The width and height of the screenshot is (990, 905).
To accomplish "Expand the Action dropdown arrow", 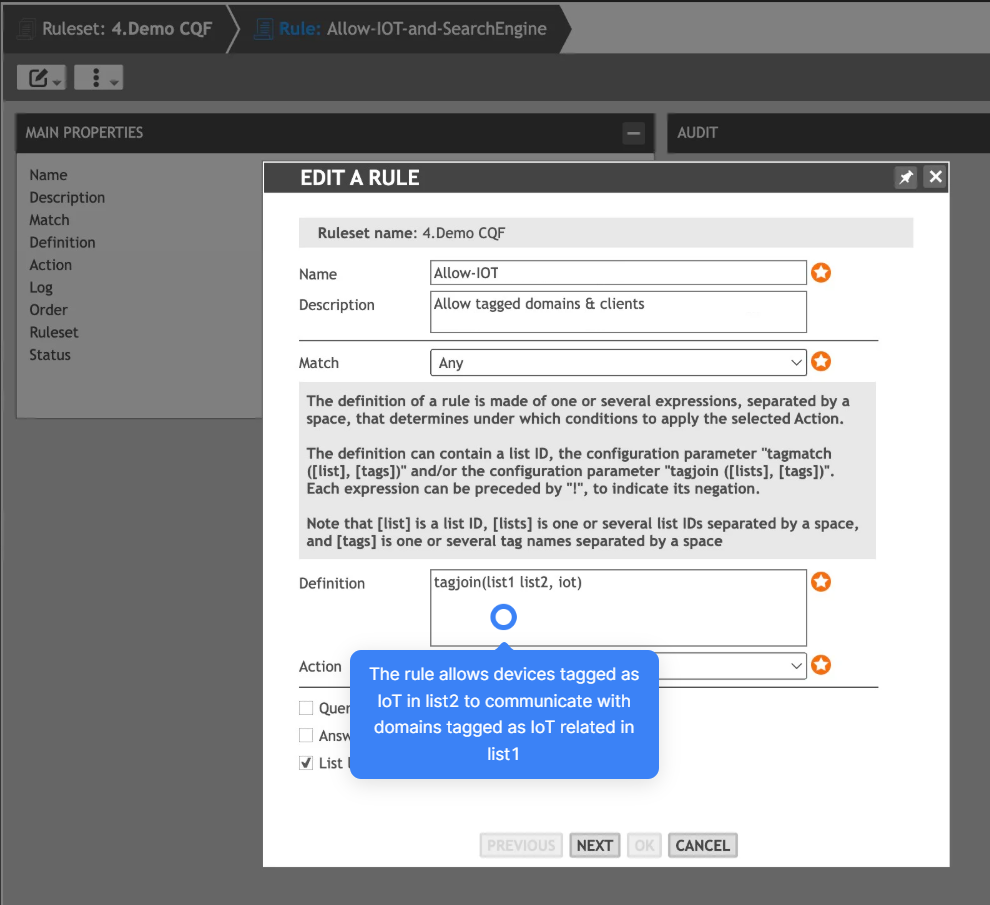I will pyautogui.click(x=796, y=665).
